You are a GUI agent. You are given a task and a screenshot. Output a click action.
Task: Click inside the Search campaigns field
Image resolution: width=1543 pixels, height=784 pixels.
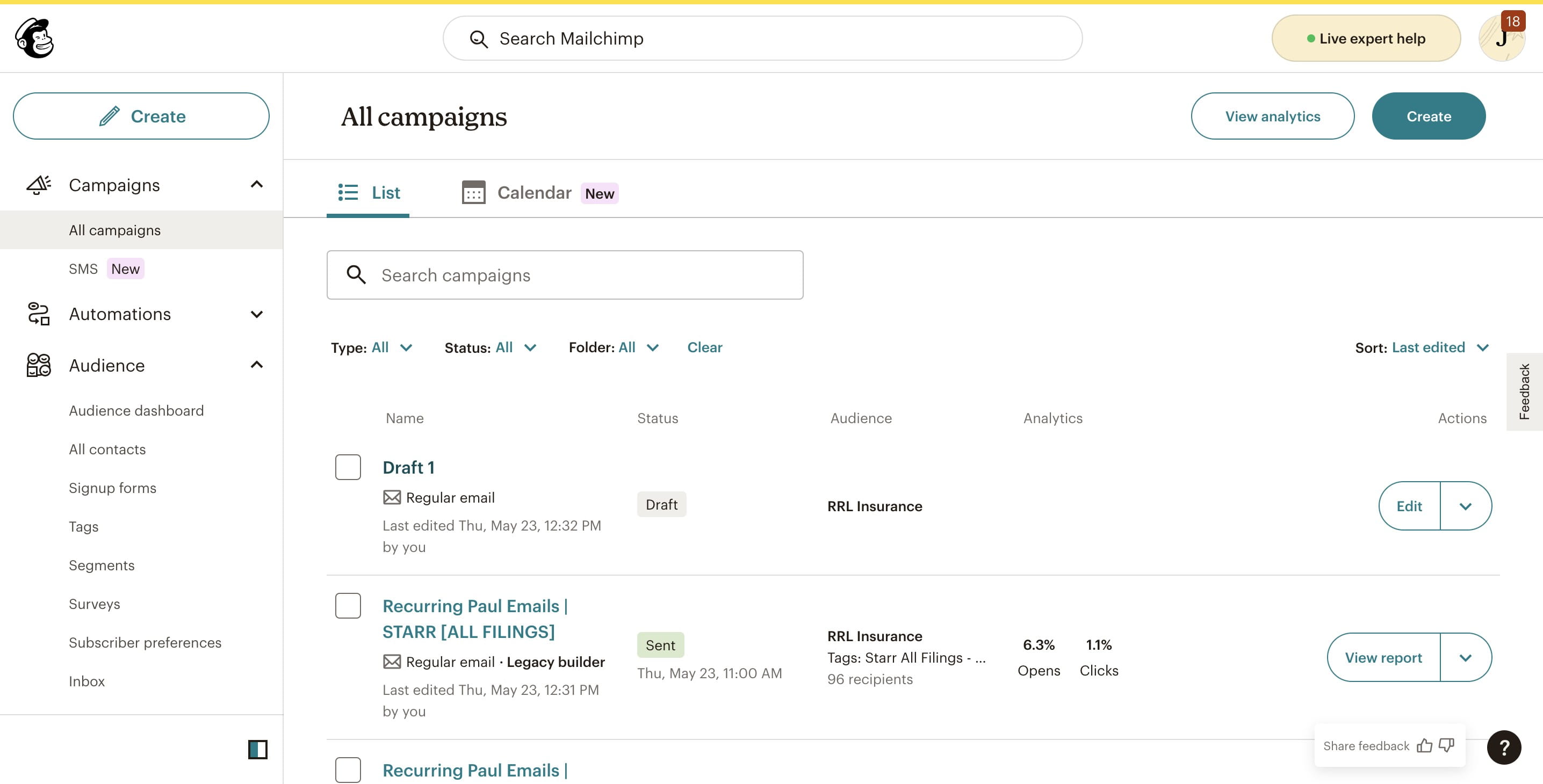tap(564, 275)
